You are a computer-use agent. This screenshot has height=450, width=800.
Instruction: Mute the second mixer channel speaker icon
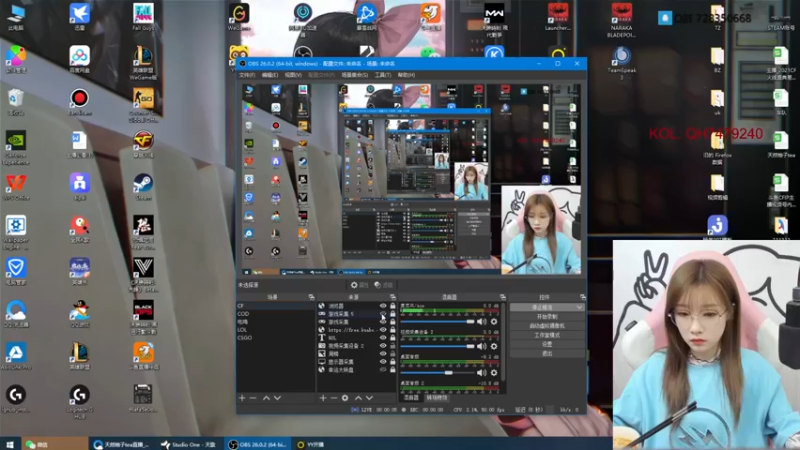click(x=481, y=346)
